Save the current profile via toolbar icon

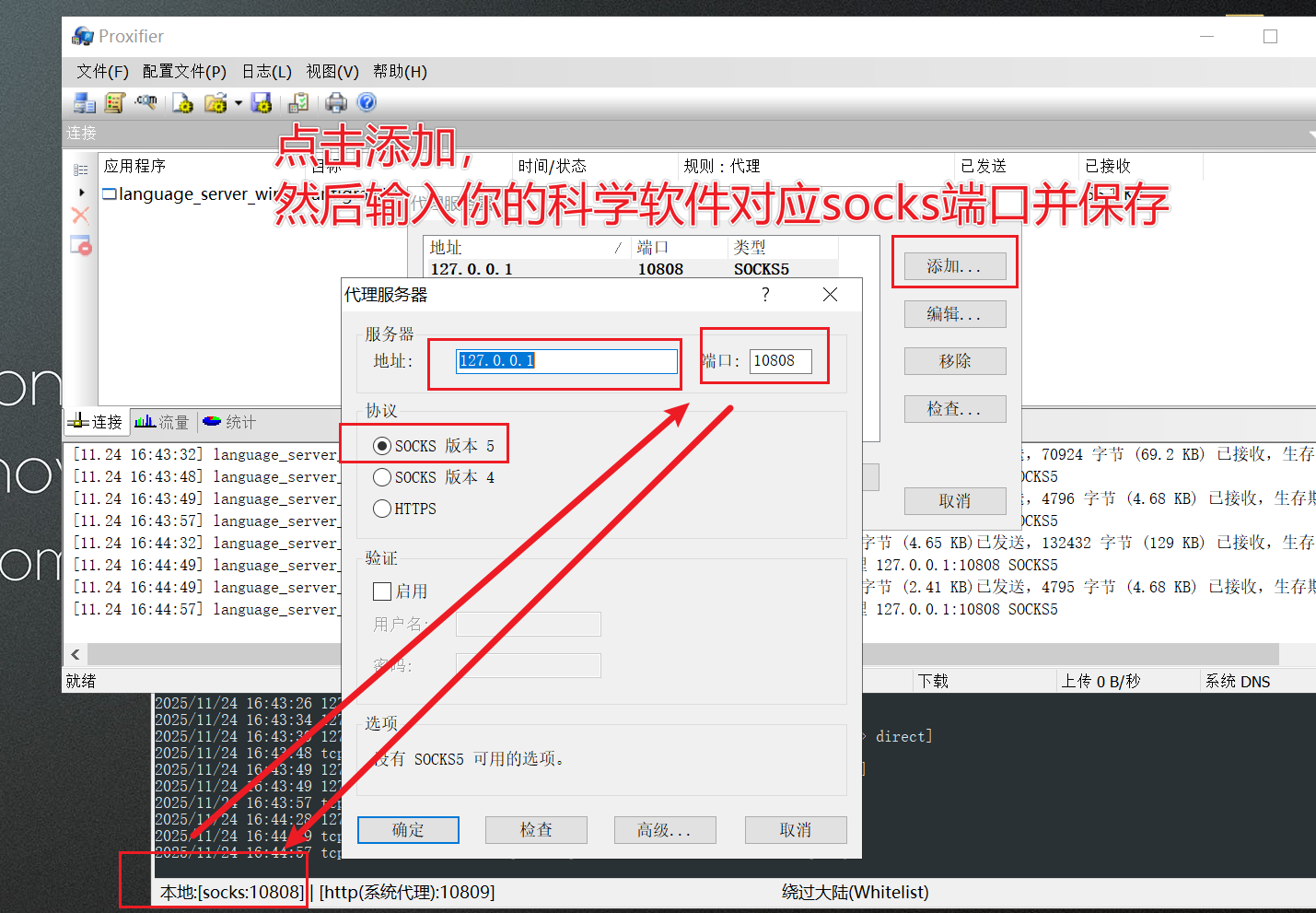click(262, 102)
